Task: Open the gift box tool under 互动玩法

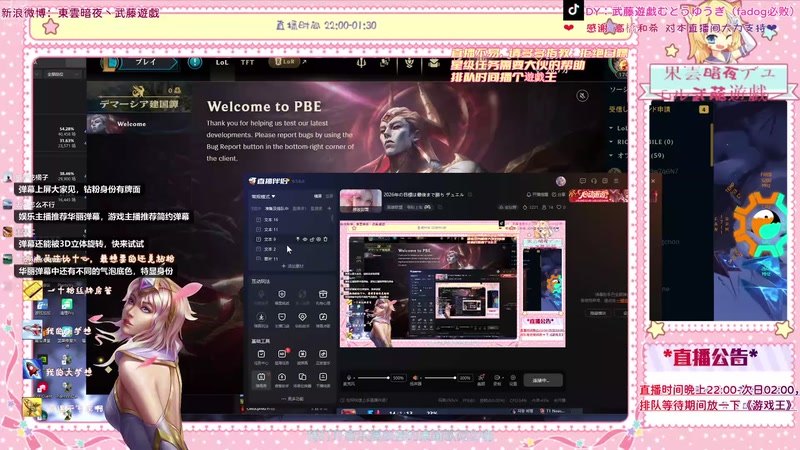Action: (x=322, y=296)
